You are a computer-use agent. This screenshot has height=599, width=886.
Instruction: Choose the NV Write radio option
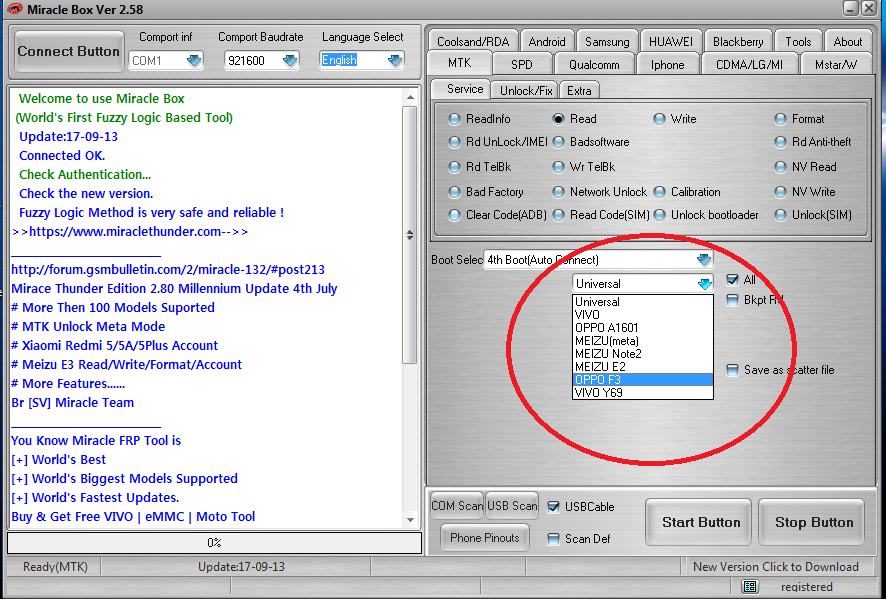[780, 192]
